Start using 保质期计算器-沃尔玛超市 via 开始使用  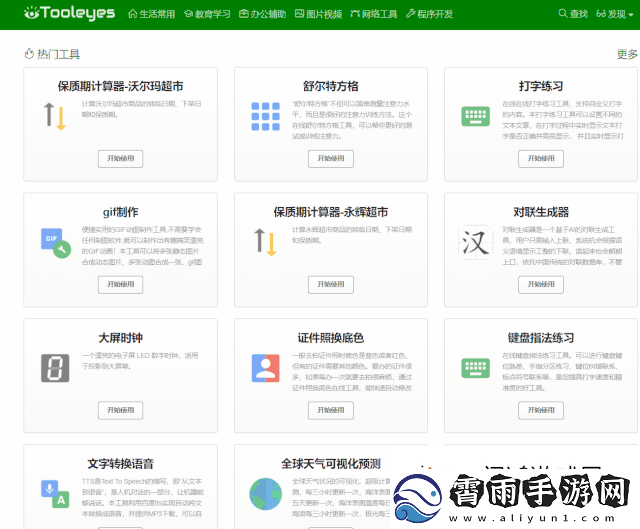(x=120, y=159)
